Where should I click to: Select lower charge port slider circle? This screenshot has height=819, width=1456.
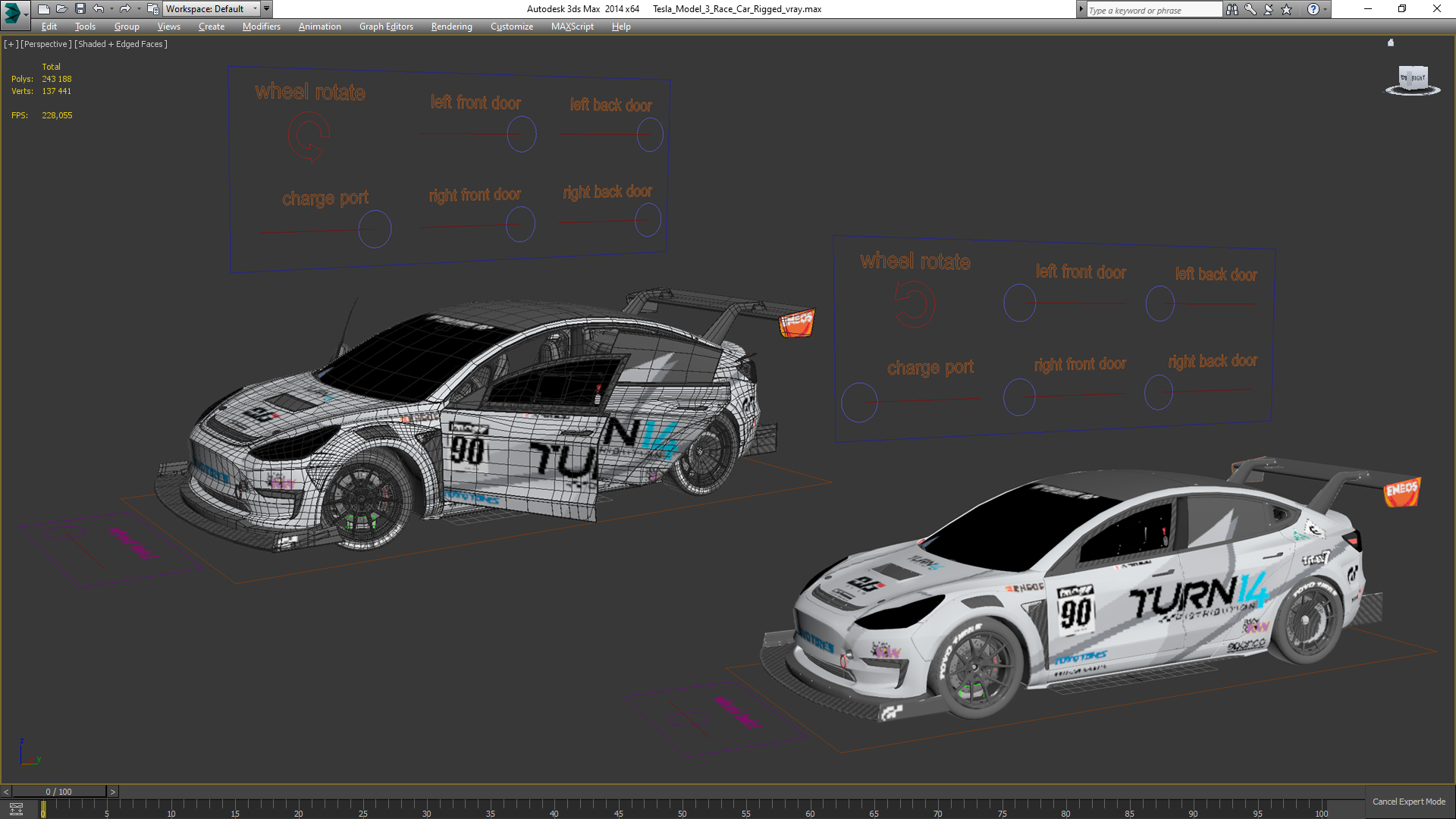click(x=859, y=402)
